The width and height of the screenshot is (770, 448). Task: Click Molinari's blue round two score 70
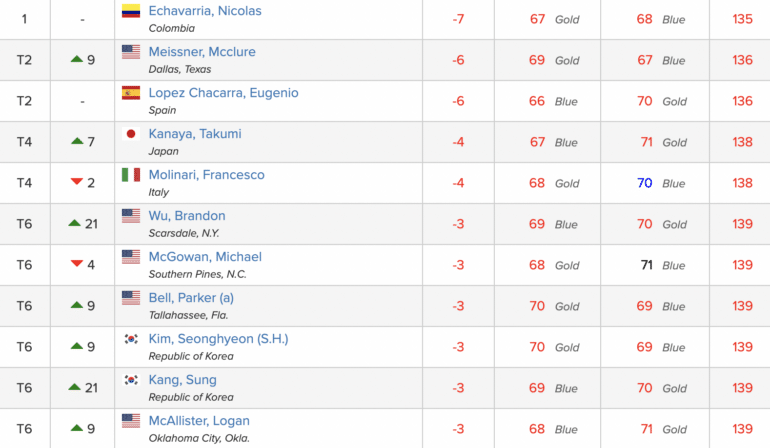point(644,183)
